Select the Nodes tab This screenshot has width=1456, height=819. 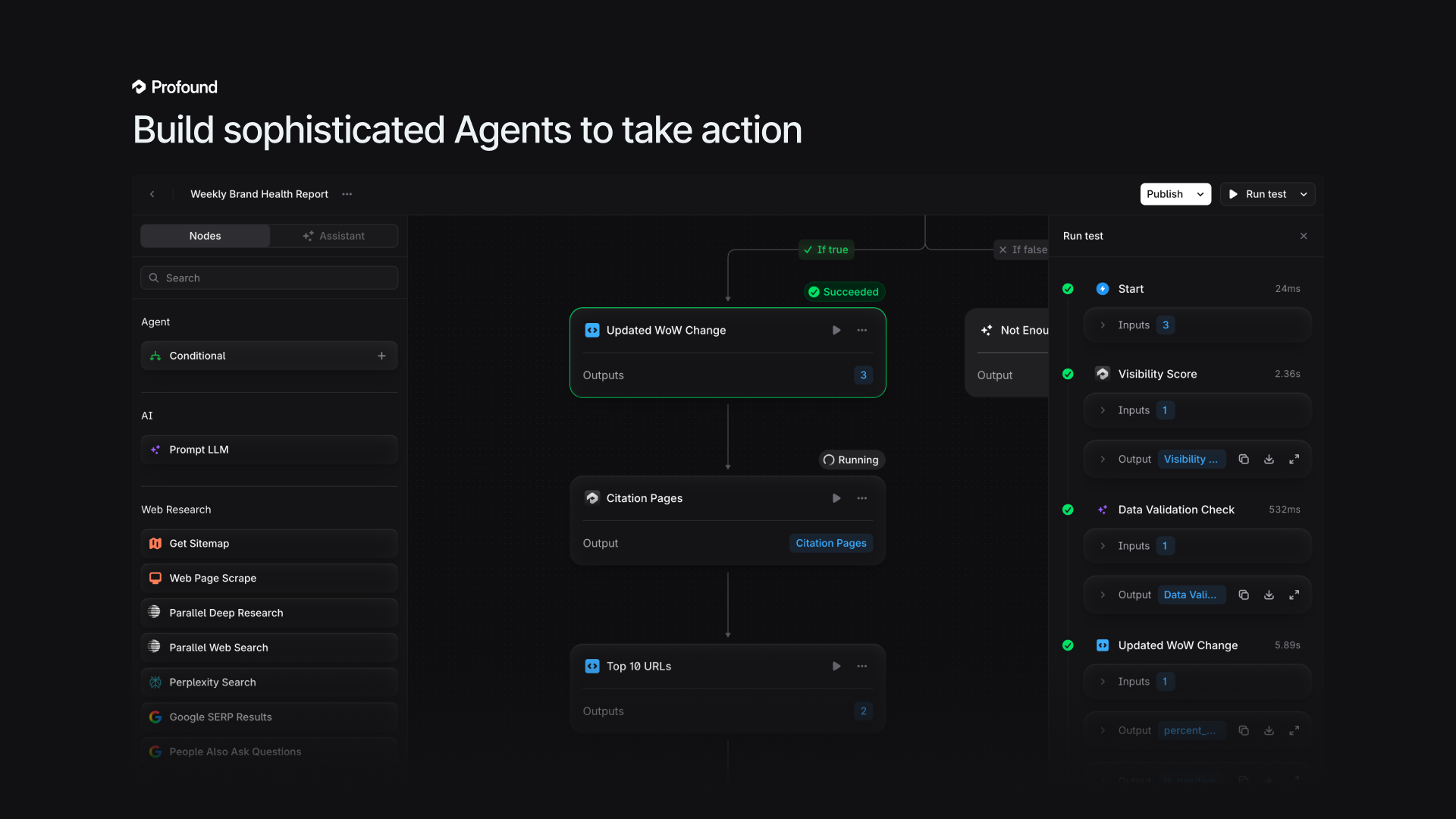205,236
